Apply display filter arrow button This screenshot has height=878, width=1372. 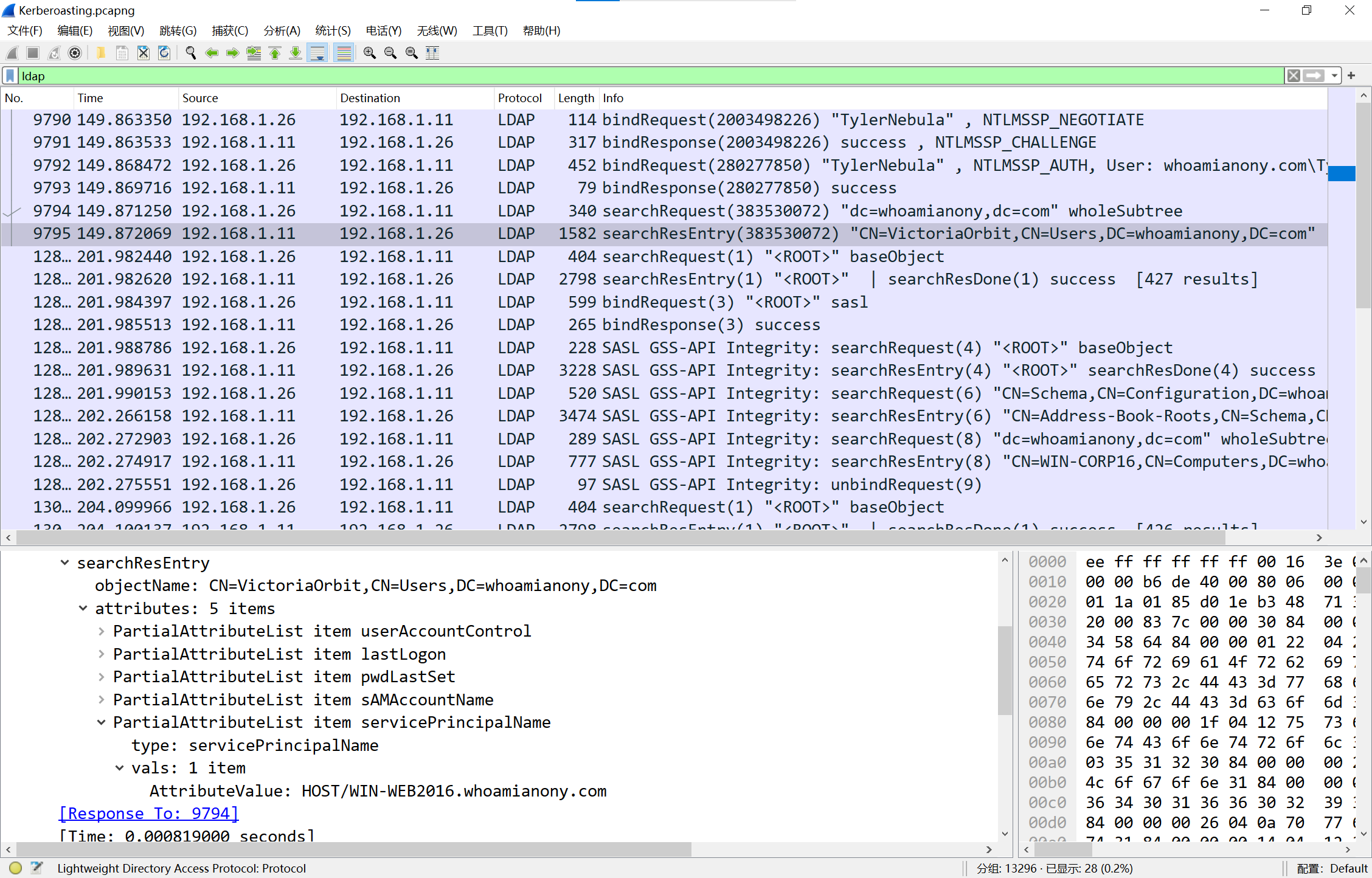(x=1314, y=76)
